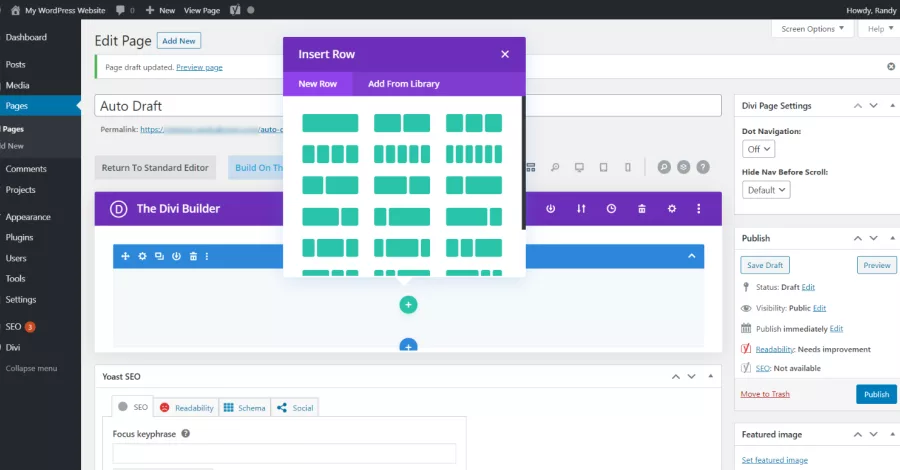Switch to phone view icon

pos(627,167)
